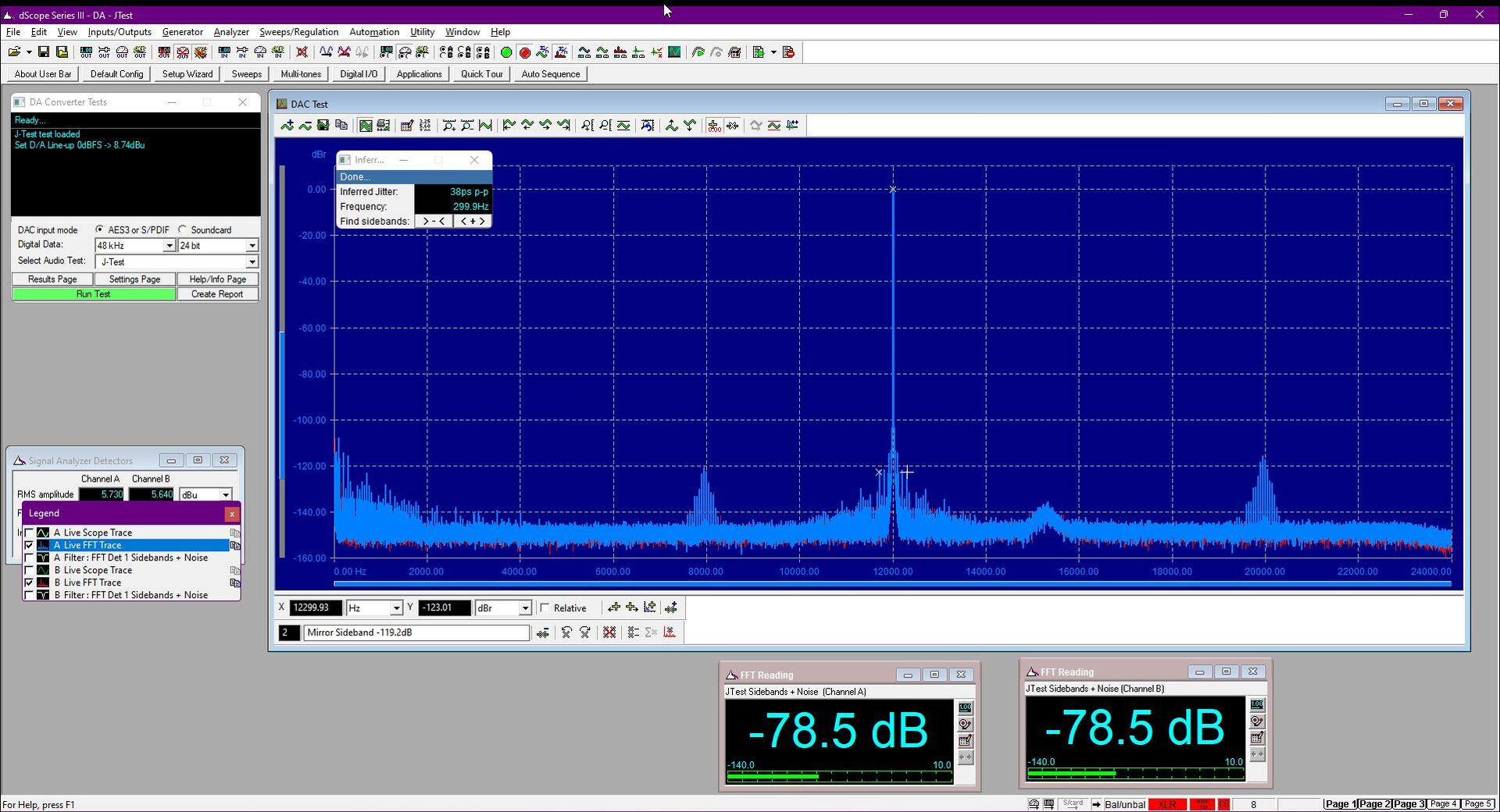Open the Sweeps/Regulation menu
Viewport: 1500px width, 812px height.
coord(298,32)
